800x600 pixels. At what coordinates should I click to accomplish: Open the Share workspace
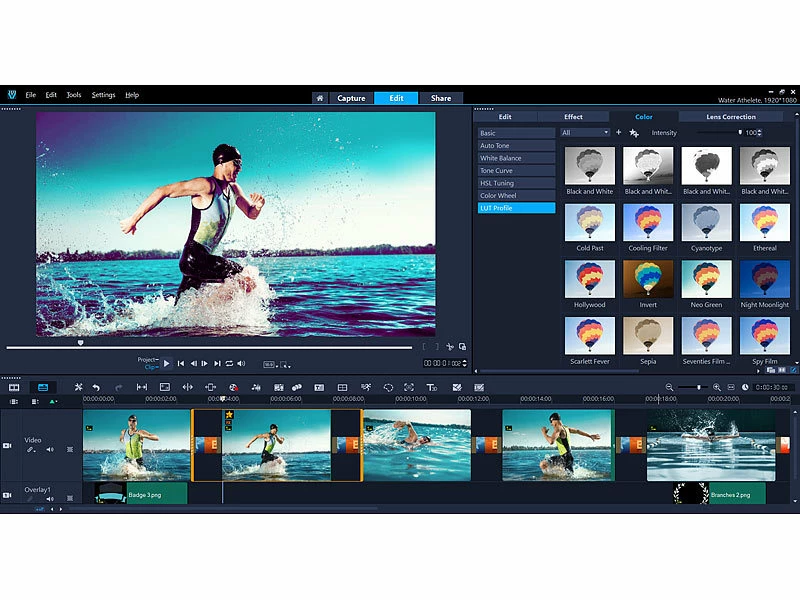(x=441, y=98)
